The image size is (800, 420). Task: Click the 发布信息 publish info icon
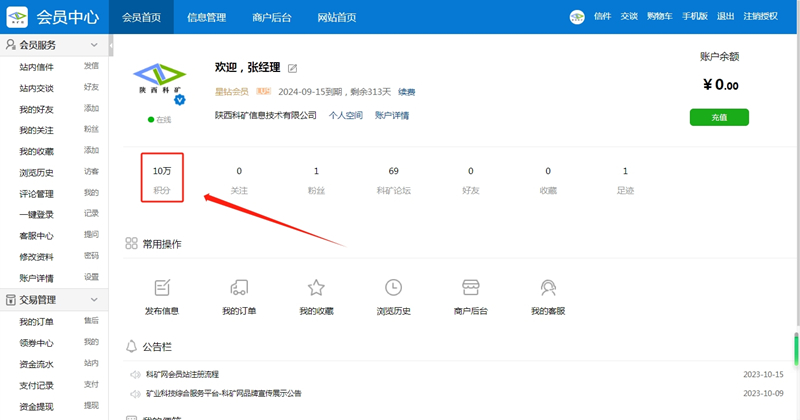coord(162,288)
